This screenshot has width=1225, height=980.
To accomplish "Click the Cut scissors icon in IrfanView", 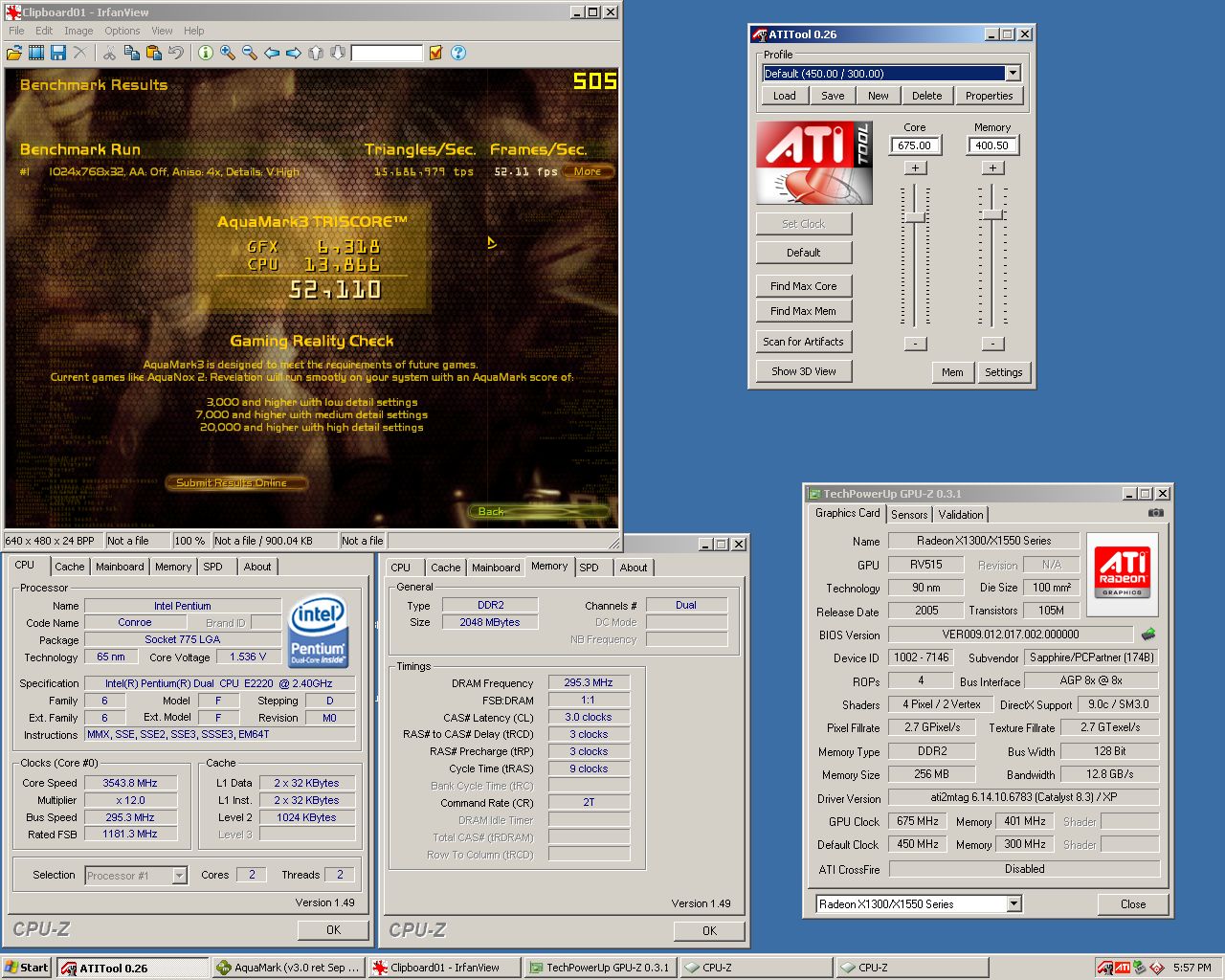I will coord(109,53).
